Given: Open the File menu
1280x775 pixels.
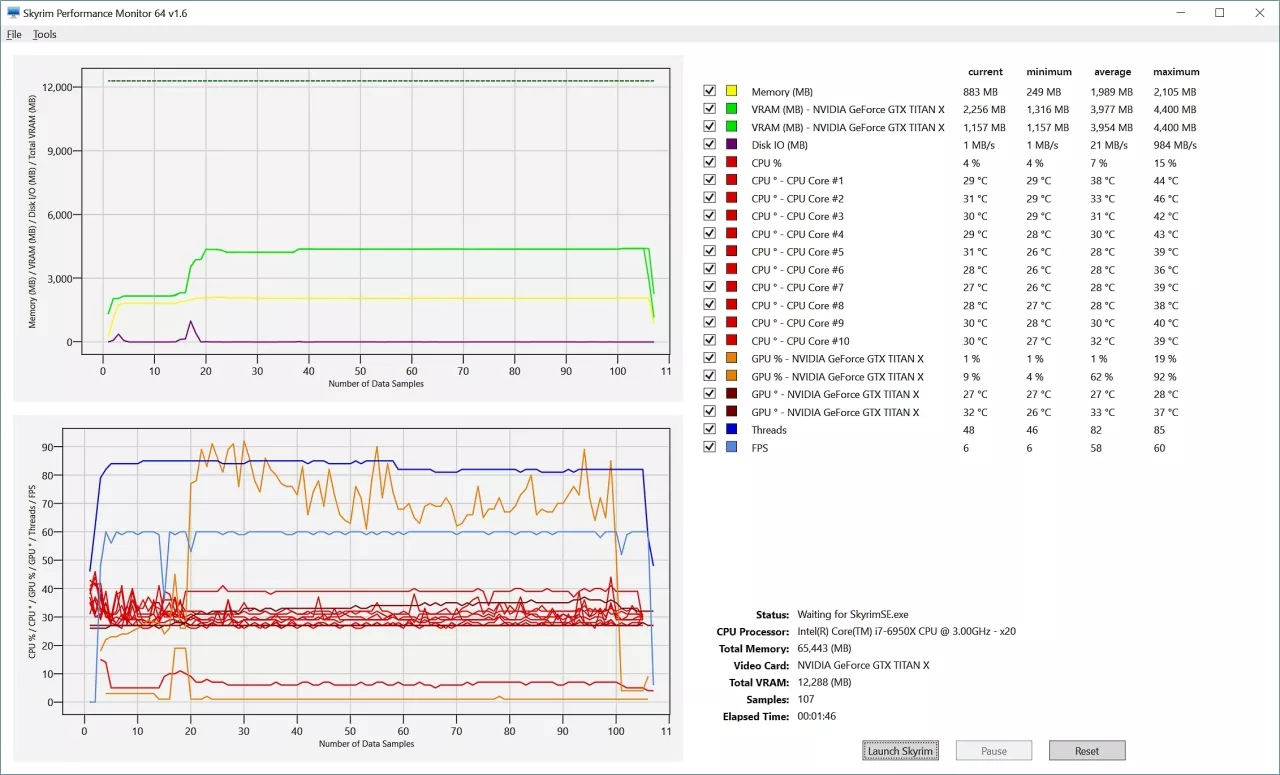Looking at the screenshot, I should tap(14, 34).
